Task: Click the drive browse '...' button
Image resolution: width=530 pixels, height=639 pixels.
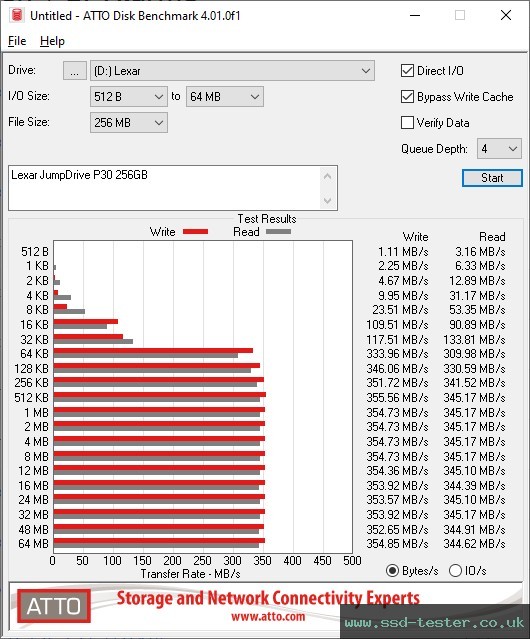Action: pos(75,71)
